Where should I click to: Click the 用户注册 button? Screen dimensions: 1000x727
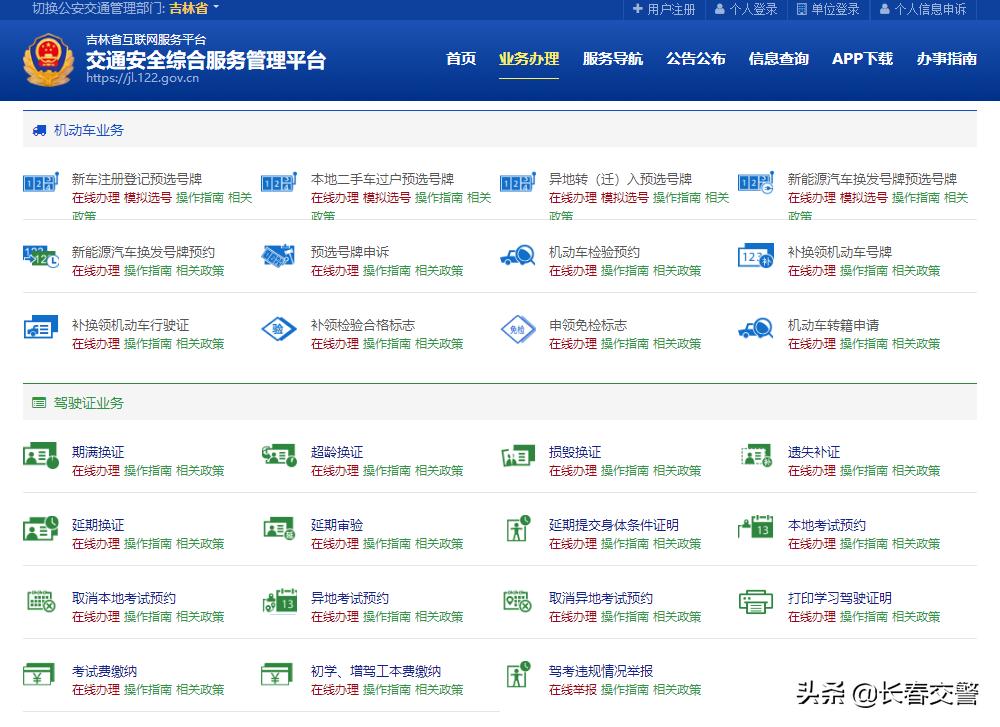[x=664, y=9]
